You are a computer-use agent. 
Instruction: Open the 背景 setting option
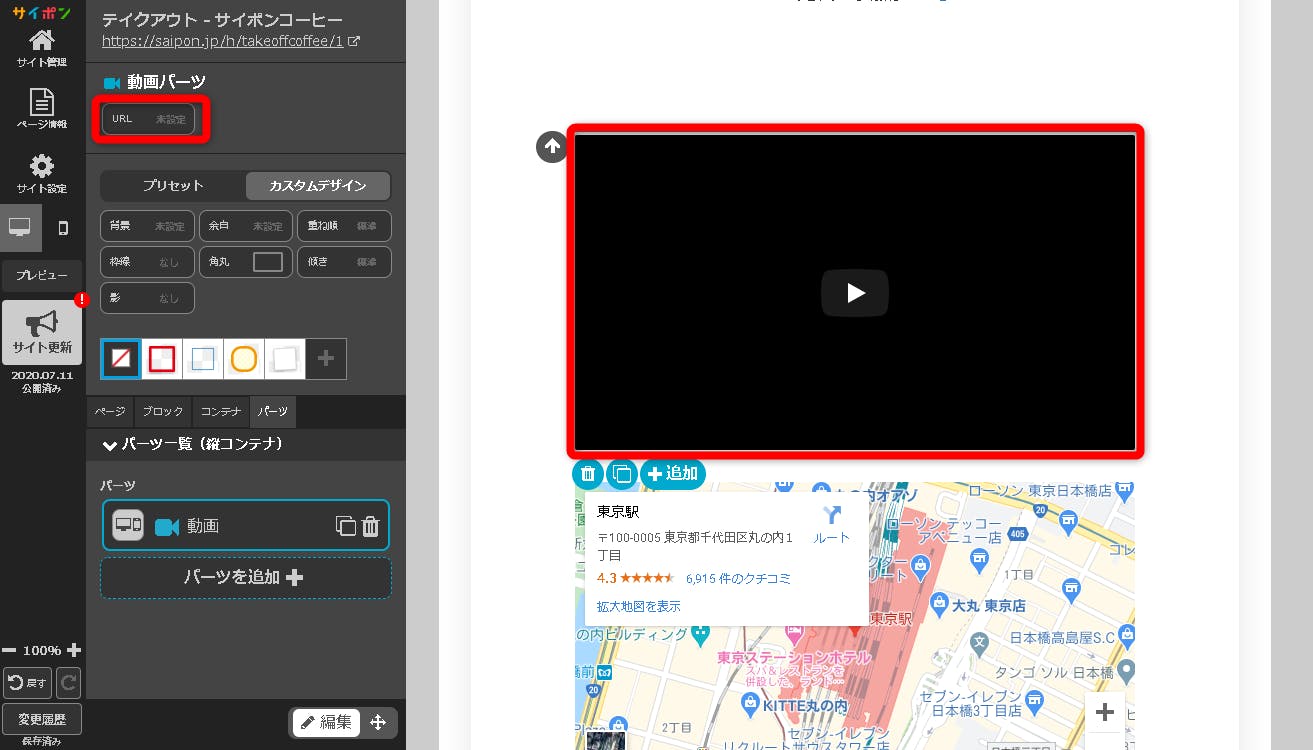click(x=147, y=226)
